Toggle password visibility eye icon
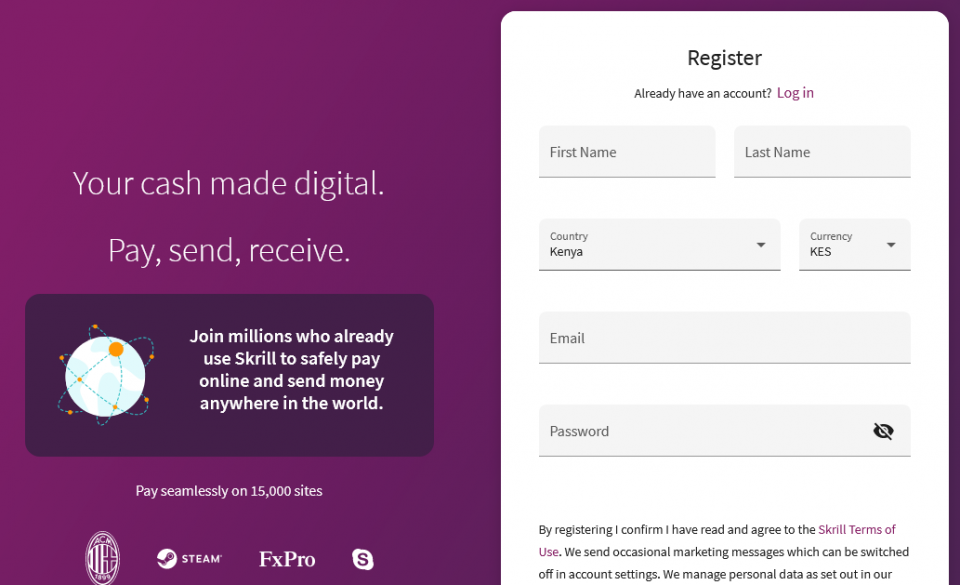The width and height of the screenshot is (960, 585). point(883,431)
